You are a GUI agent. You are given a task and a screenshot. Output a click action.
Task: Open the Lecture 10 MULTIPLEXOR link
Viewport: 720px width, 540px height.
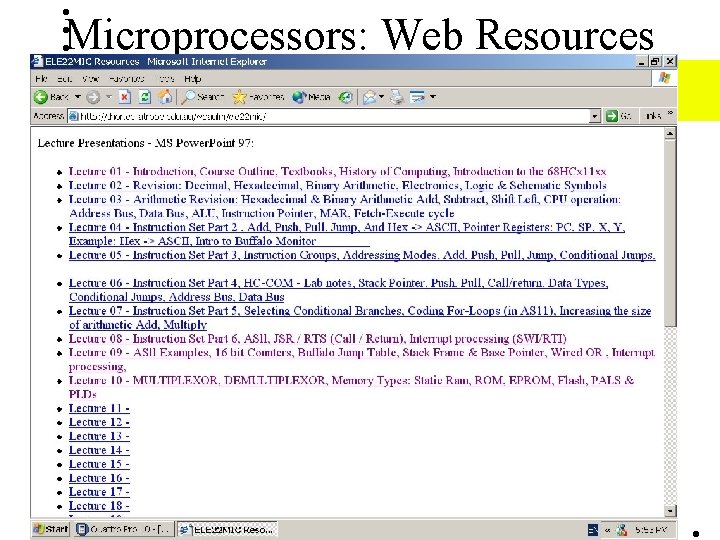pyautogui.click(x=351, y=387)
